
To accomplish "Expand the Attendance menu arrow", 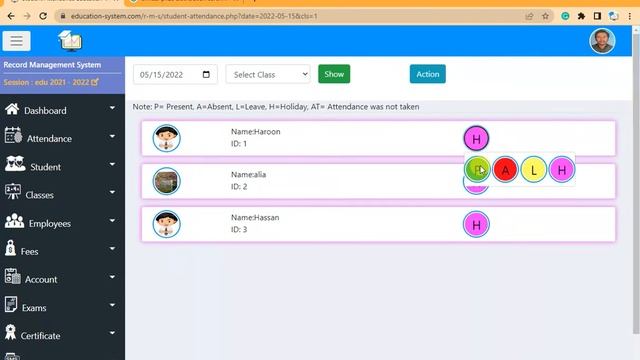I will [x=112, y=136].
